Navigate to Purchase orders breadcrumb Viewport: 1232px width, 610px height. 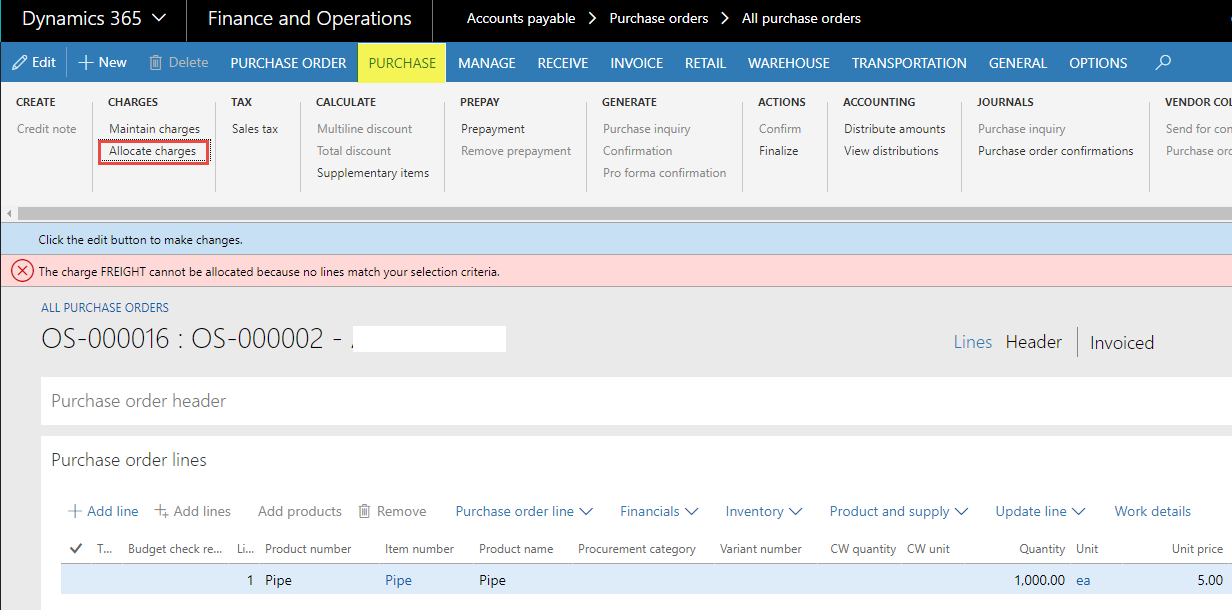[x=659, y=19]
